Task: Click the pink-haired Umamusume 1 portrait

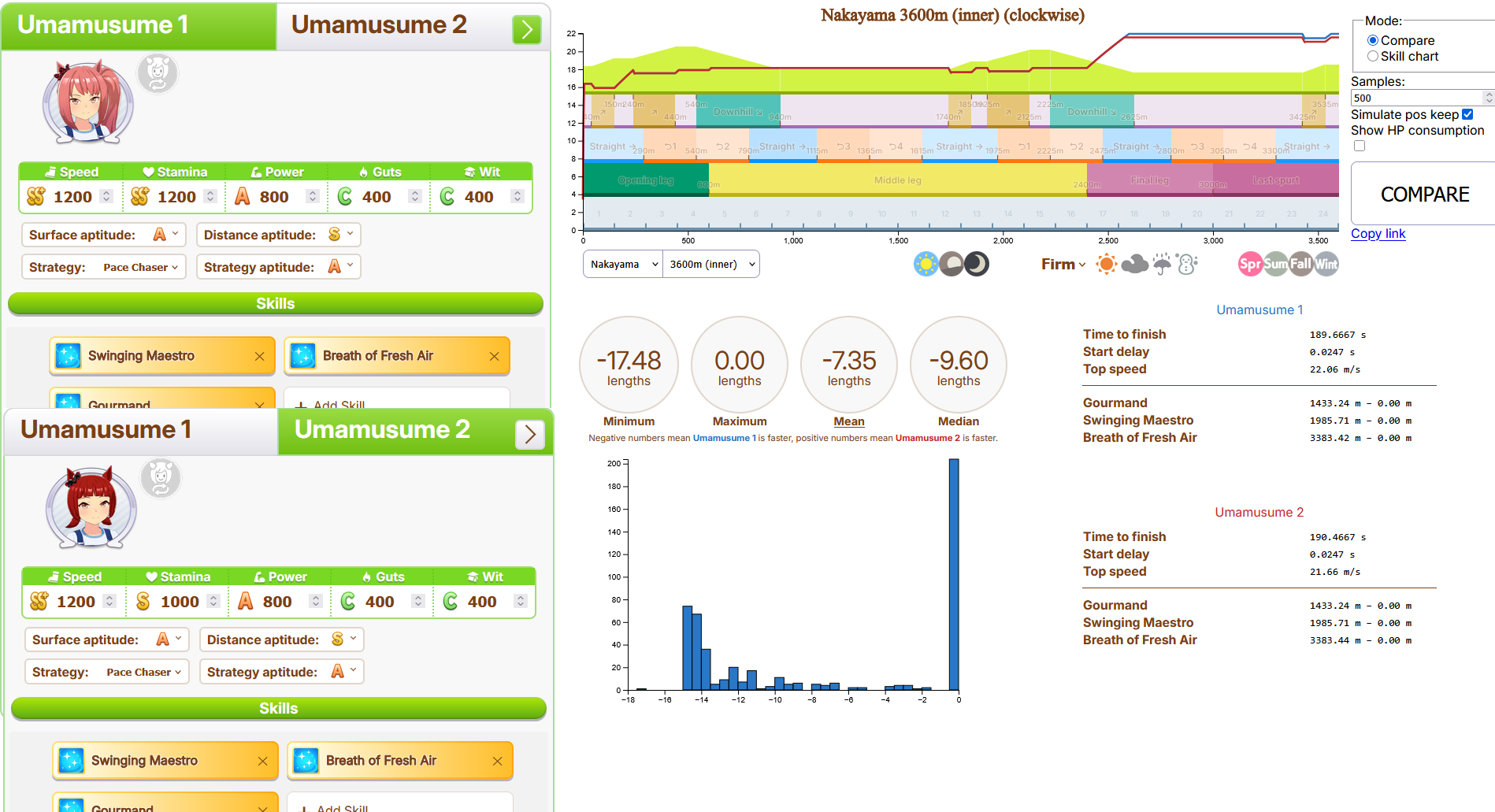Action: point(87,103)
